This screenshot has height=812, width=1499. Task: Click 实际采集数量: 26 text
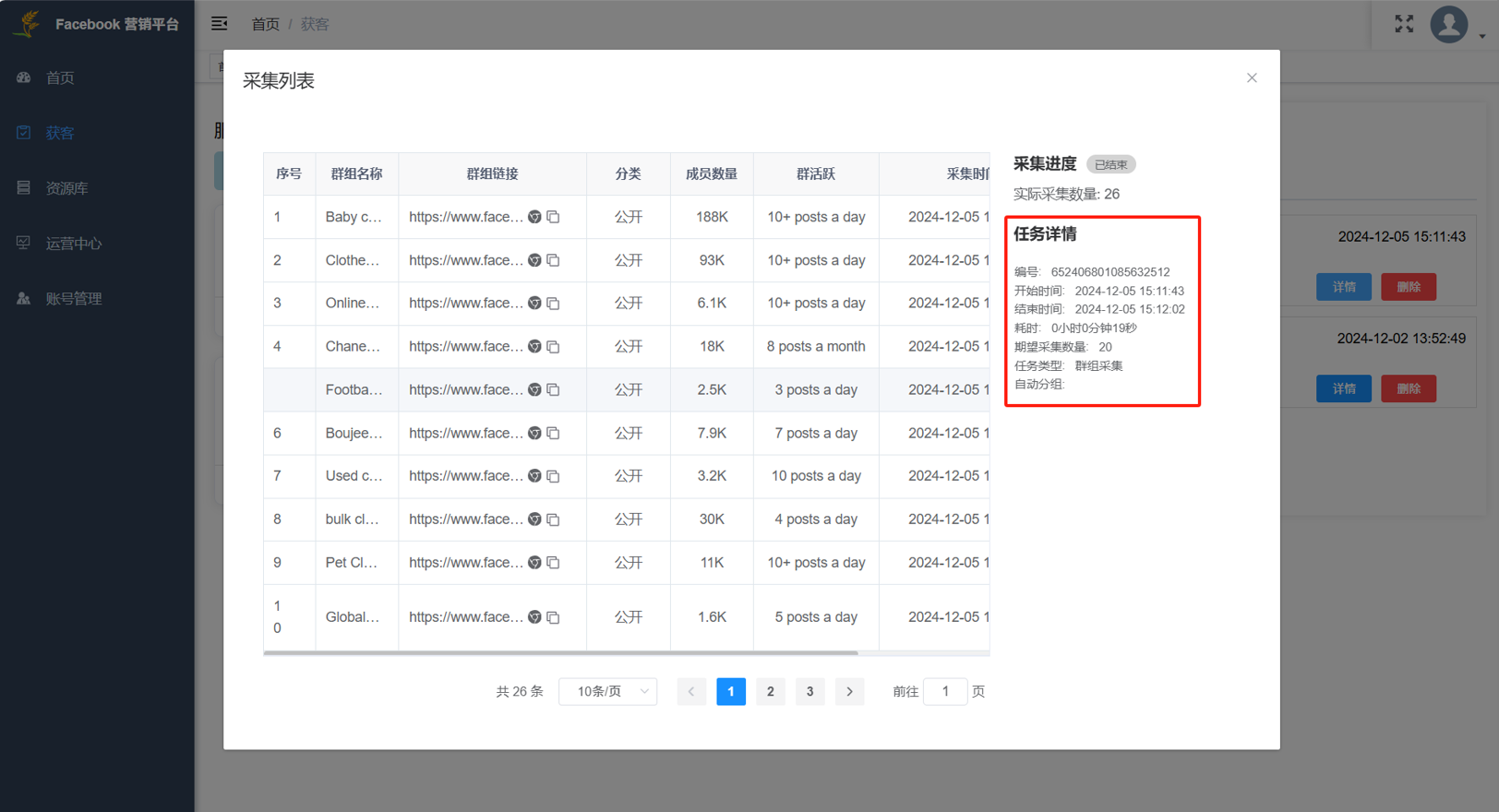1066,194
